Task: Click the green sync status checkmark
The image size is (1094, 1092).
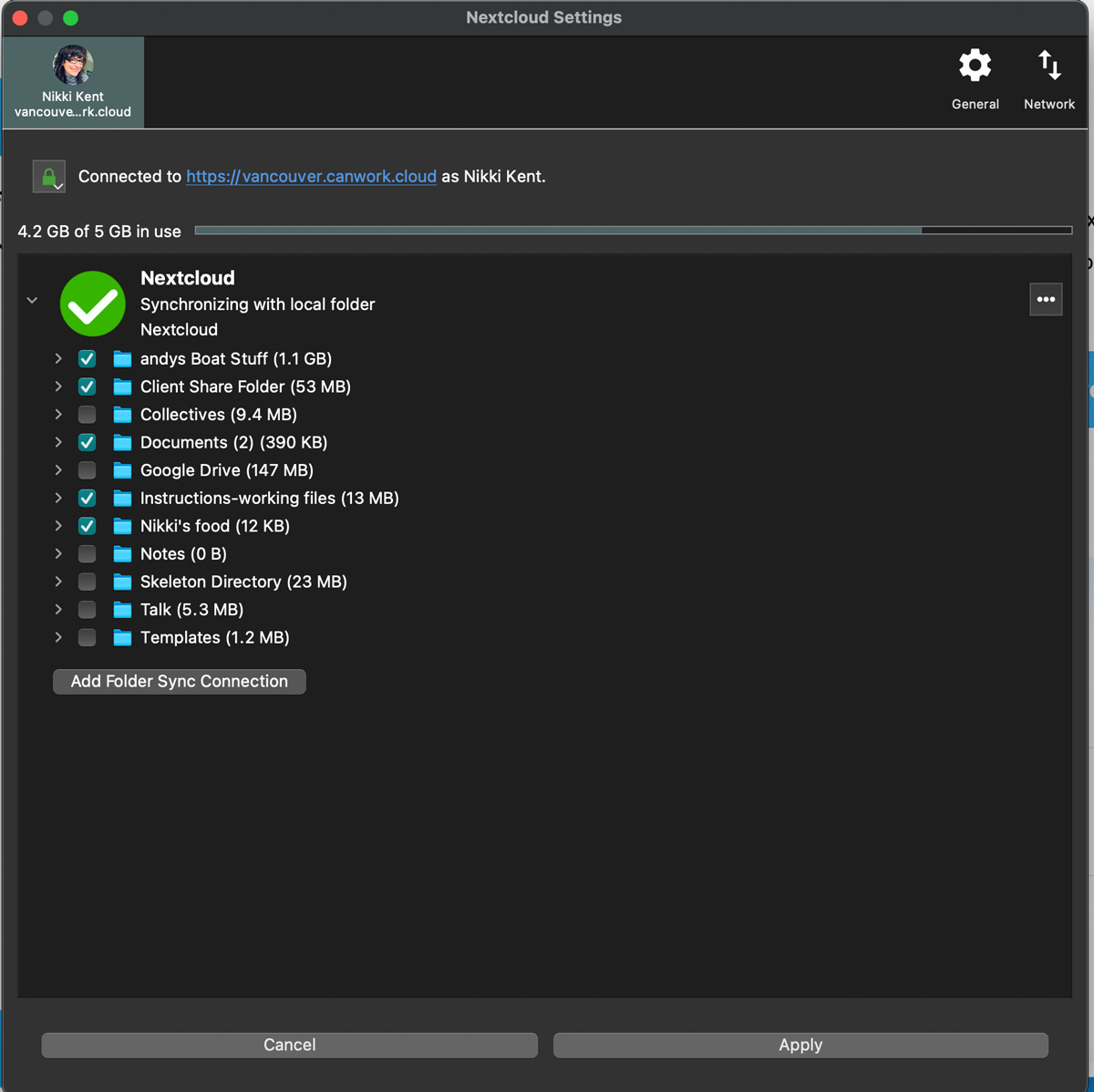Action: (93, 304)
